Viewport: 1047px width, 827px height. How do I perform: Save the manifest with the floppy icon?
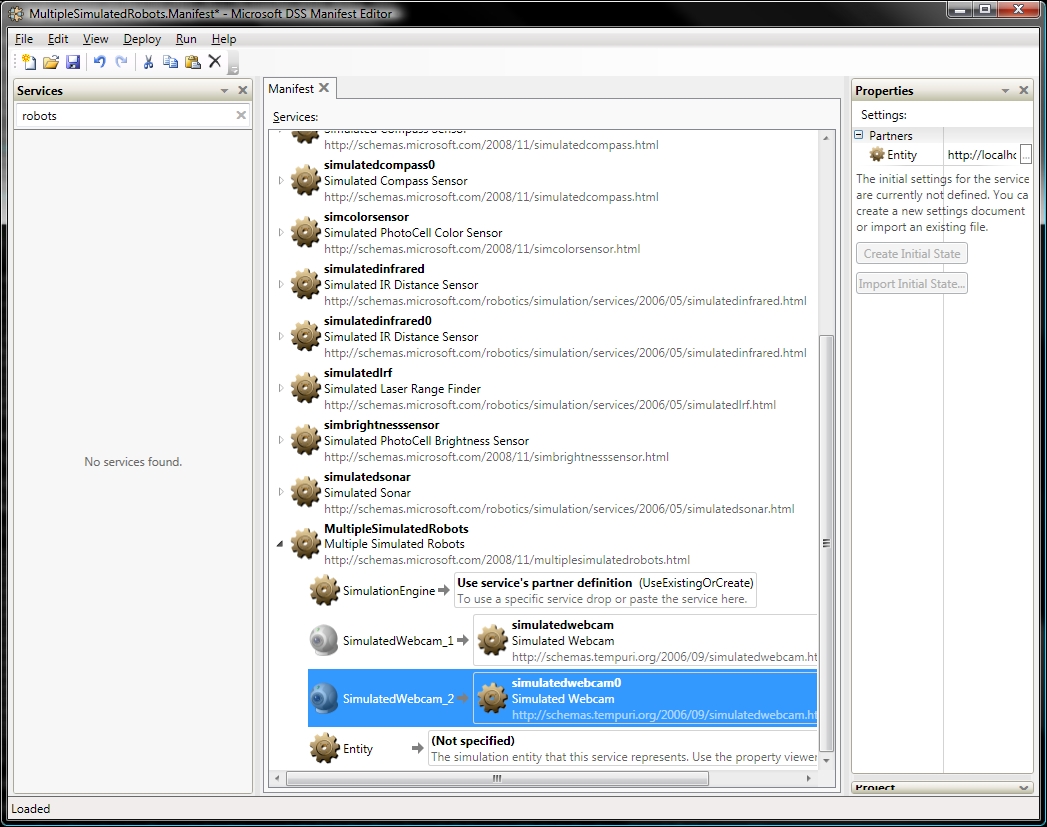pyautogui.click(x=73, y=62)
